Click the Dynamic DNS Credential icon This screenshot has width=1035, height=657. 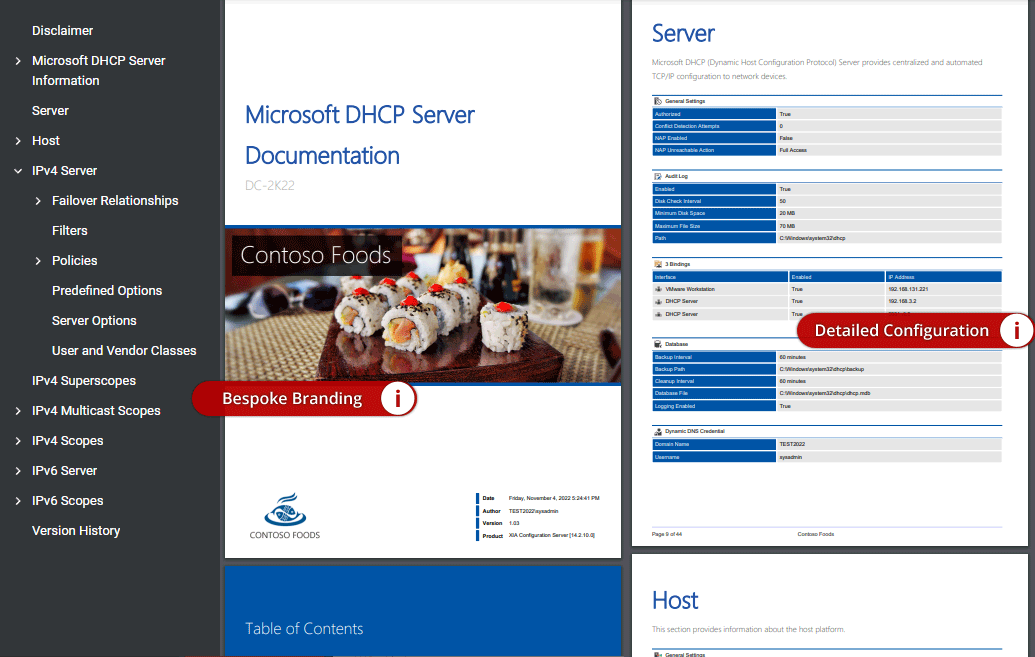point(657,431)
